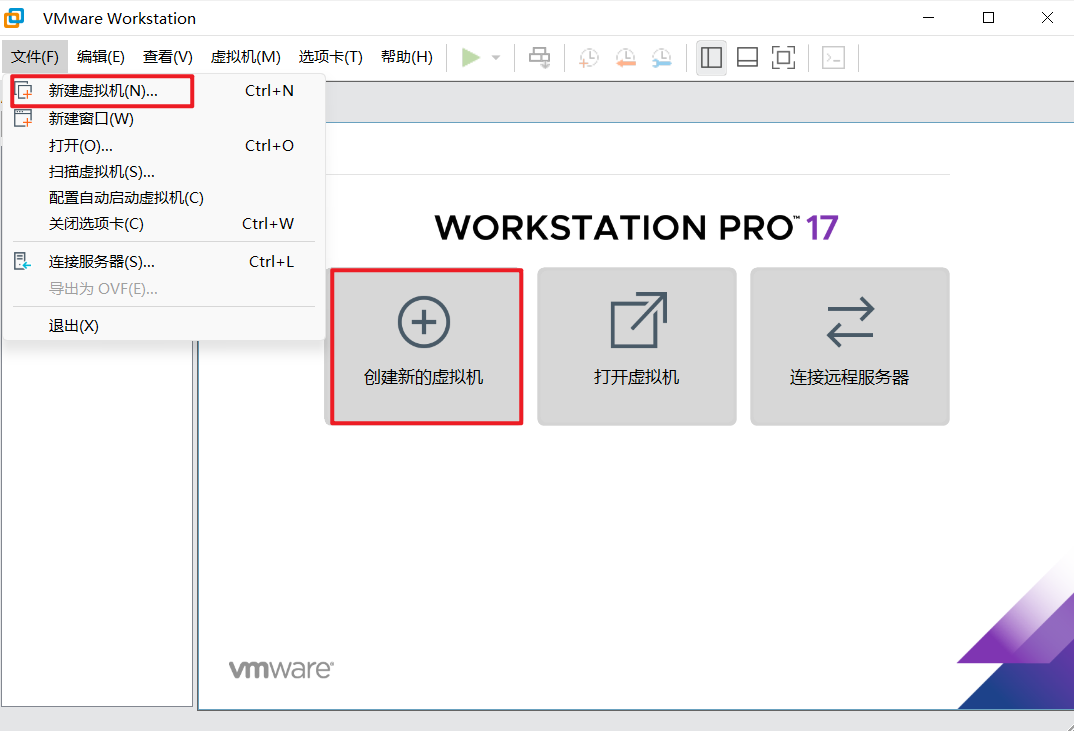Click the console view toolbar icon
The image size is (1074, 731).
point(833,58)
